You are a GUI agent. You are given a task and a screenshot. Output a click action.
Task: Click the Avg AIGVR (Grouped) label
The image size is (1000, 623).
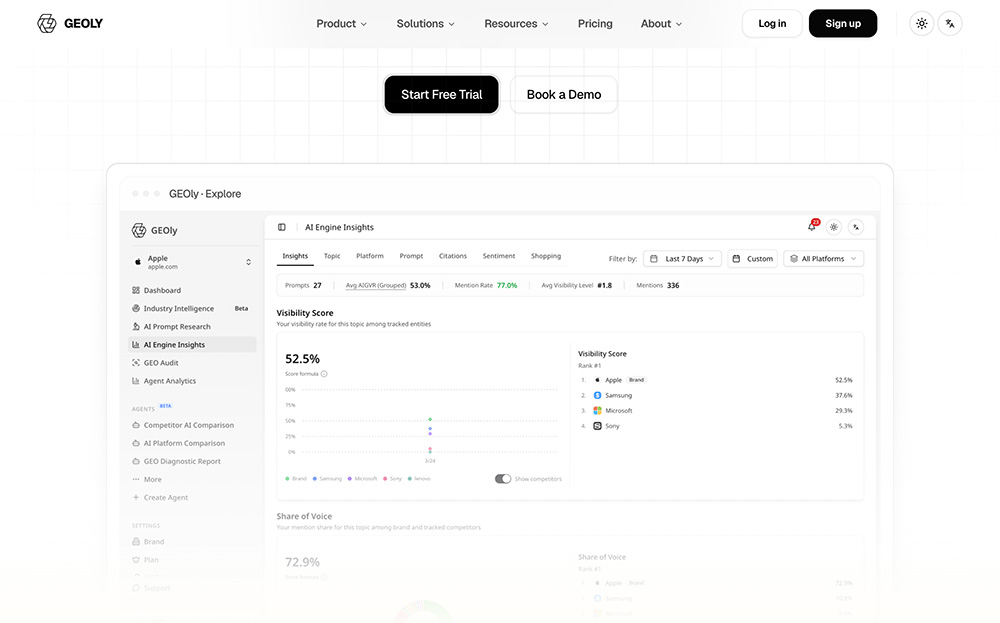click(x=376, y=286)
